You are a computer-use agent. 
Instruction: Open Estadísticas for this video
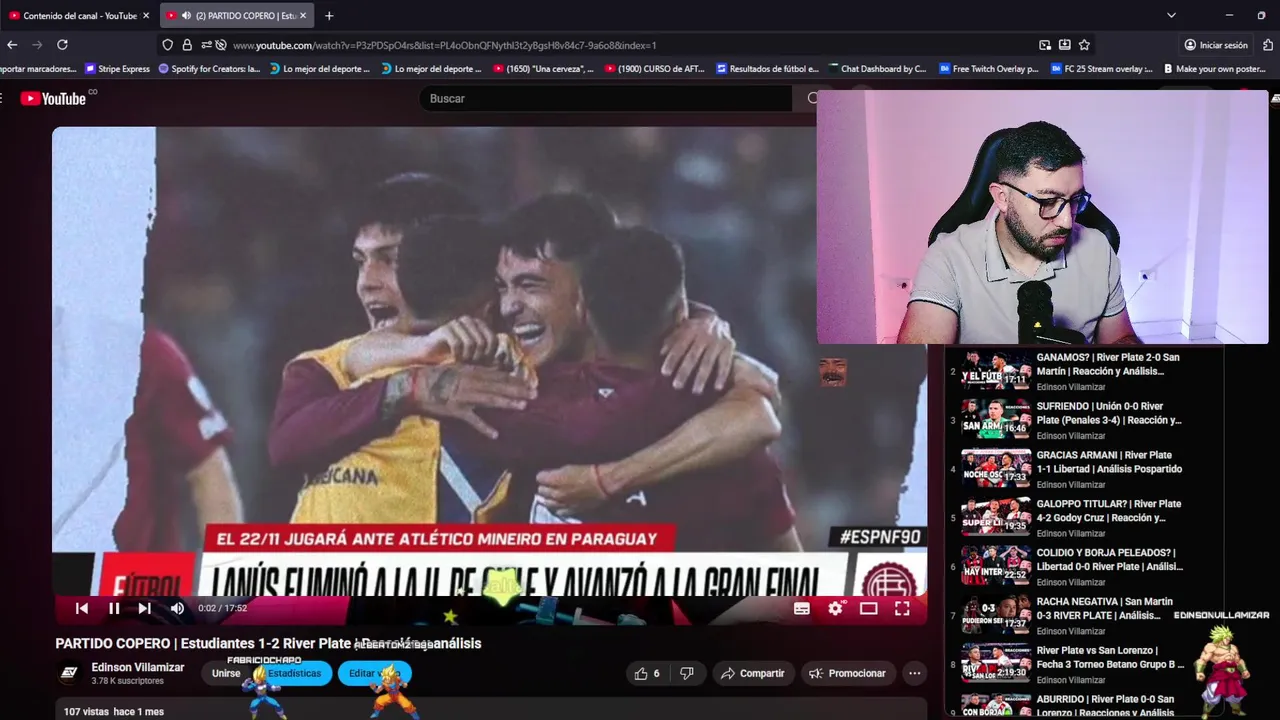coord(294,673)
